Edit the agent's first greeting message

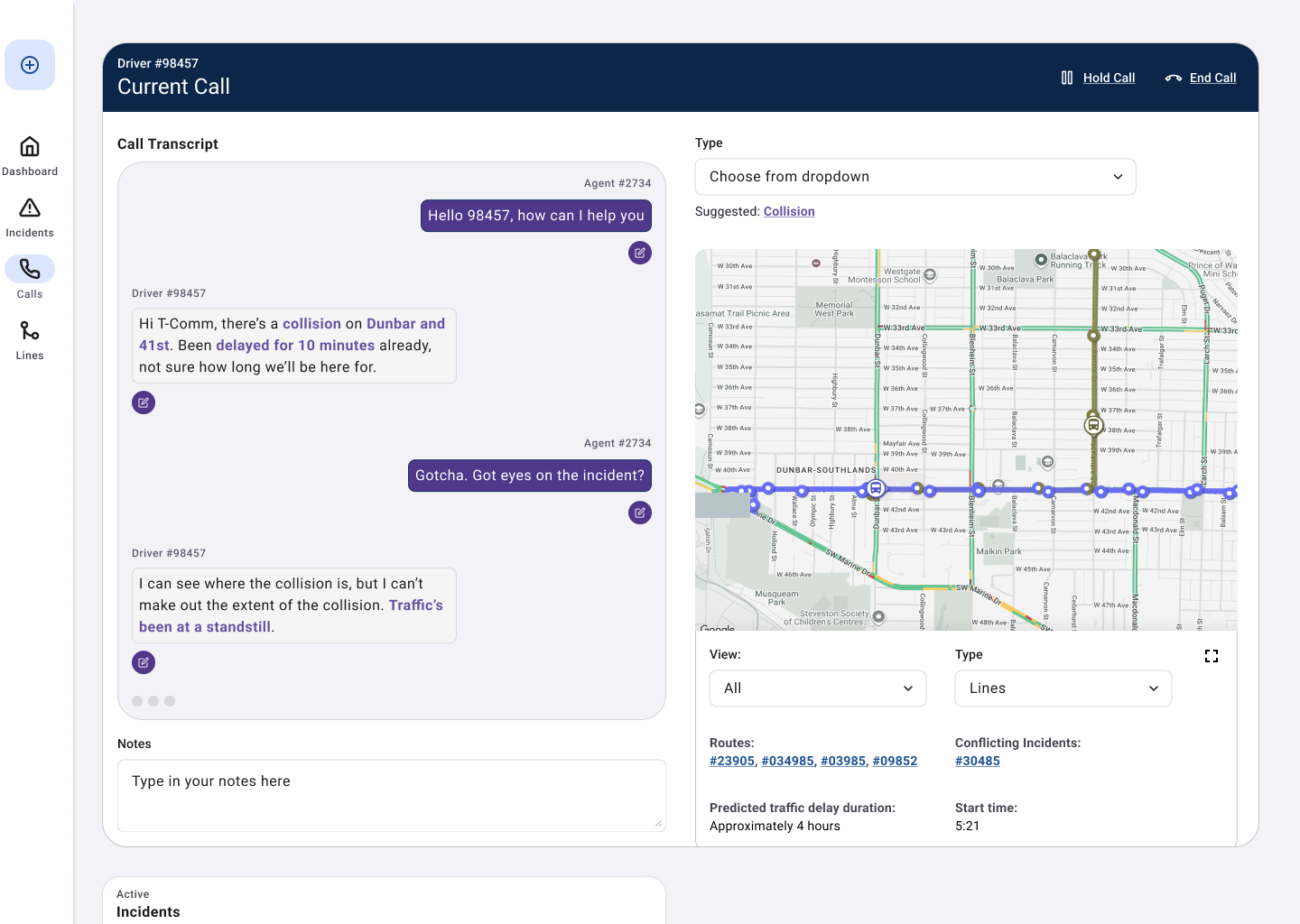(x=640, y=253)
